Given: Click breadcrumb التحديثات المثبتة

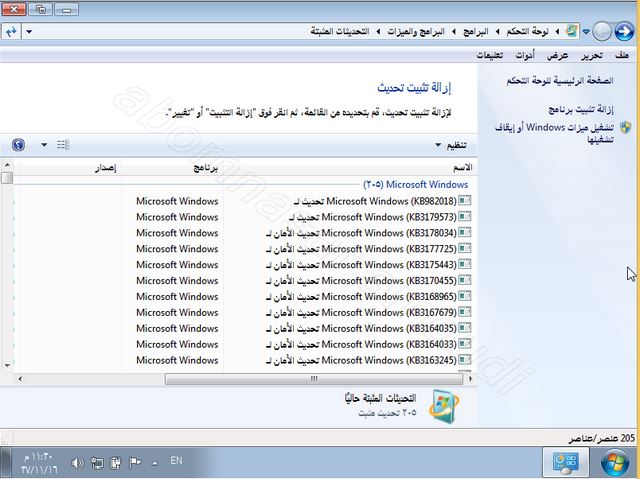Looking at the screenshot, I should point(340,31).
